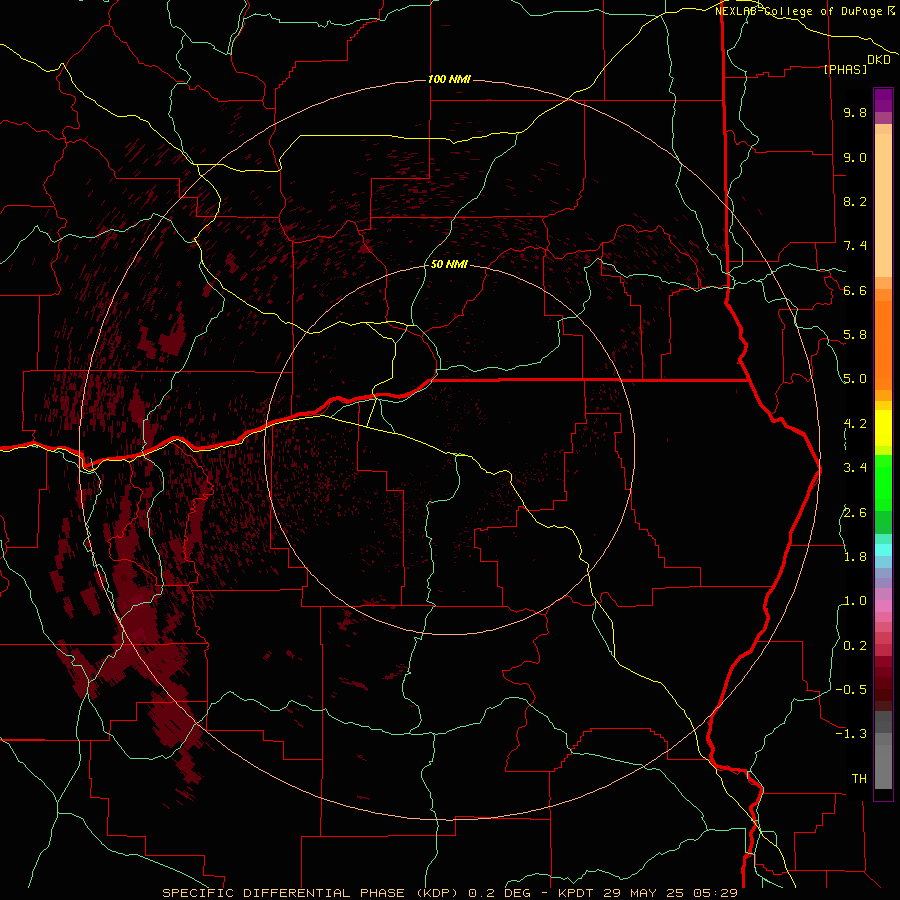
Task: Pick the 9.8 value on the scale
Action: coord(855,112)
